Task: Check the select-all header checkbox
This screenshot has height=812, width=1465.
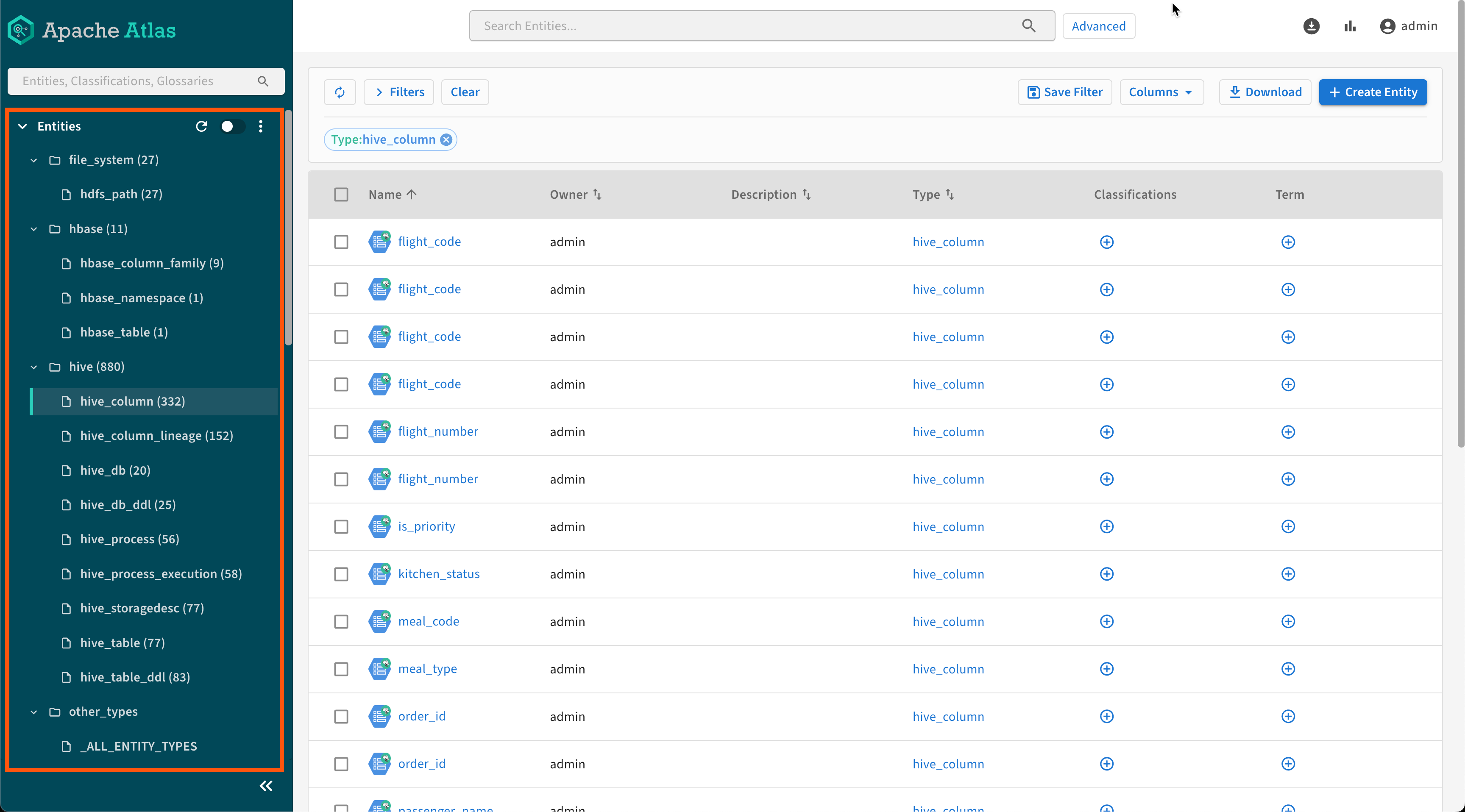Action: (341, 195)
